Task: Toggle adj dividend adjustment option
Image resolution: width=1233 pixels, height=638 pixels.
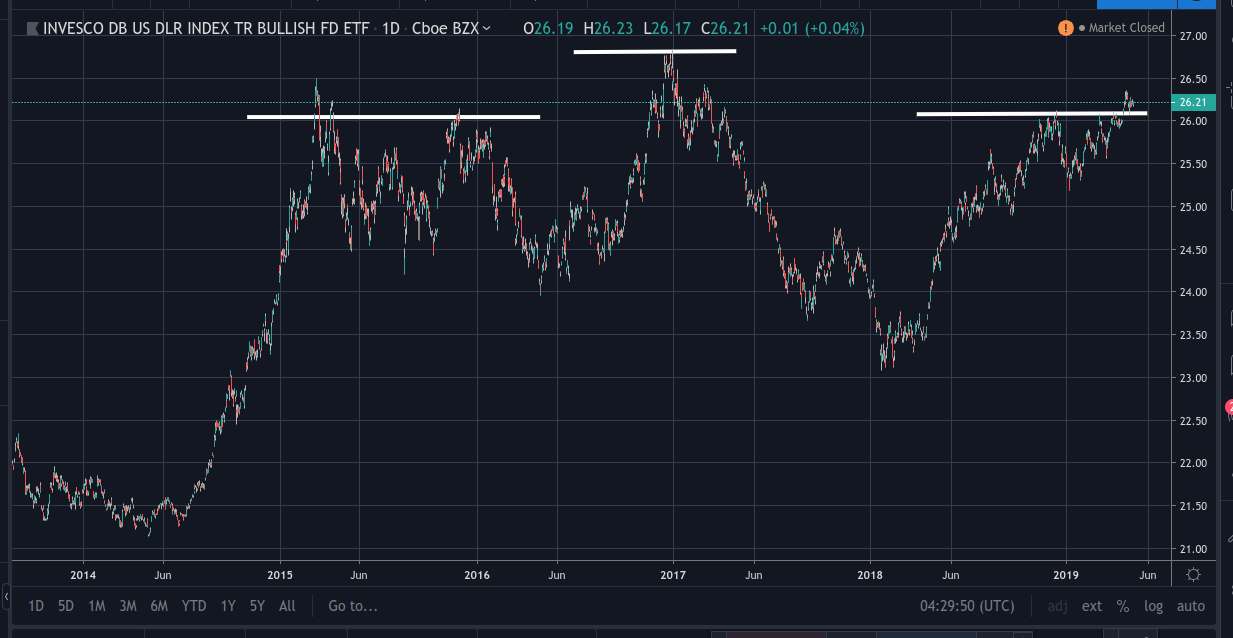Action: pos(1058,606)
